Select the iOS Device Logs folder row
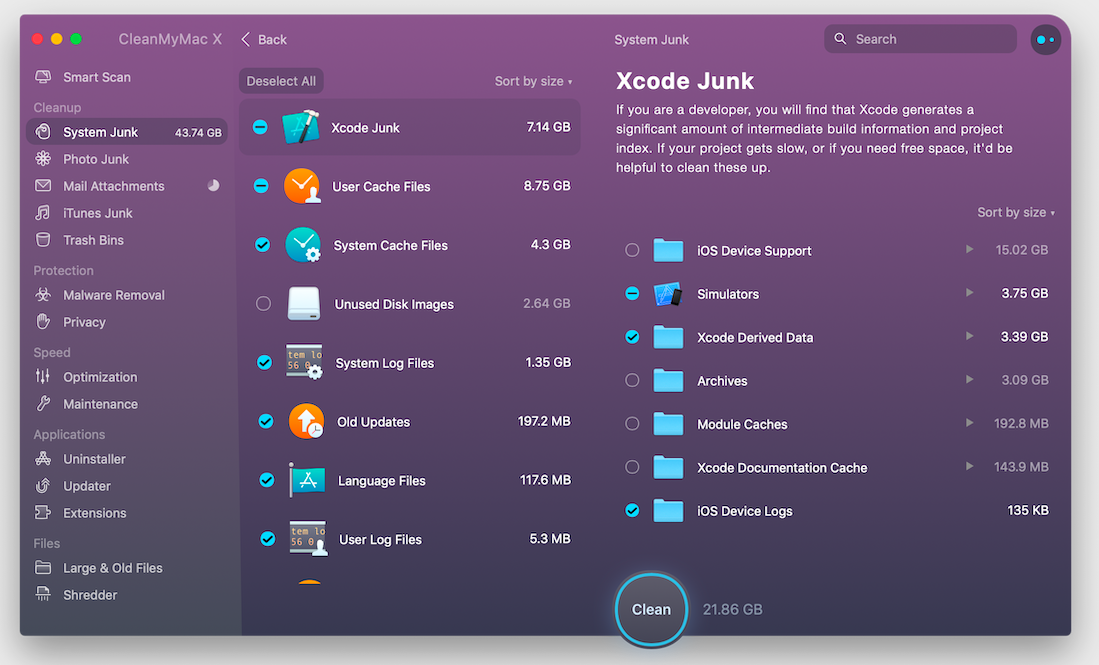 point(837,511)
